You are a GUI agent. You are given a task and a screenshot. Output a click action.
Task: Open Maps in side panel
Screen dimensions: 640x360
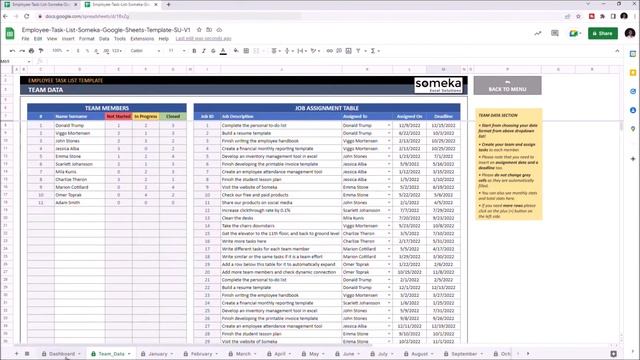(633, 129)
